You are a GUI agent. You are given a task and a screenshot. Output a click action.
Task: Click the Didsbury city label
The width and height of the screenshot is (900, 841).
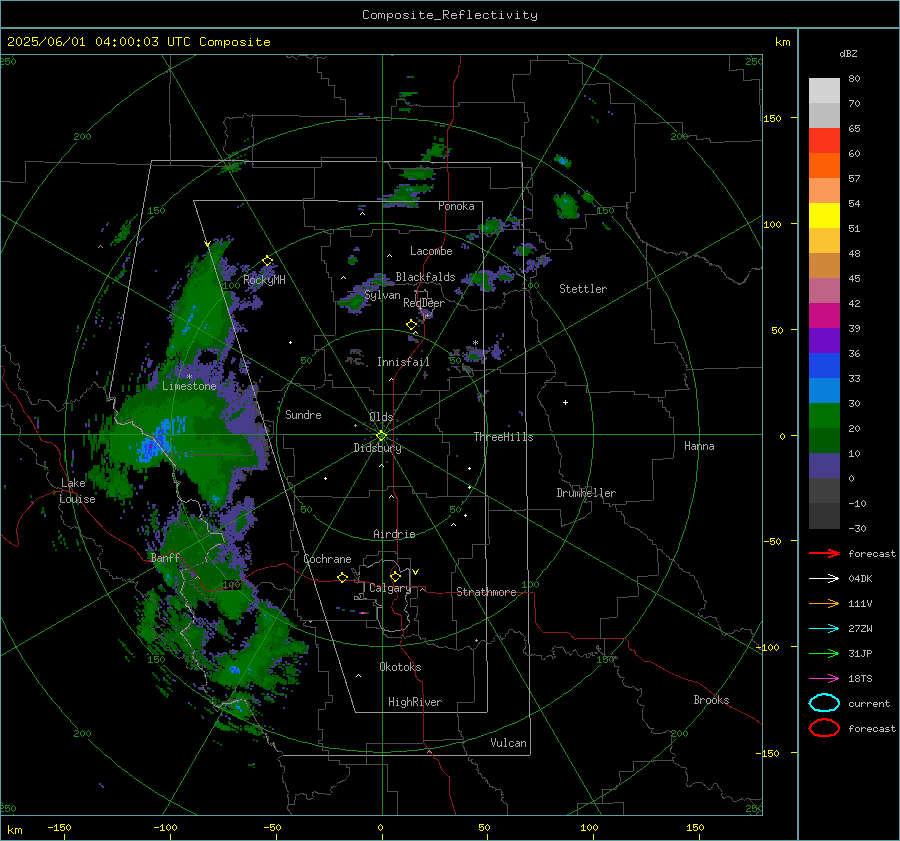click(378, 448)
